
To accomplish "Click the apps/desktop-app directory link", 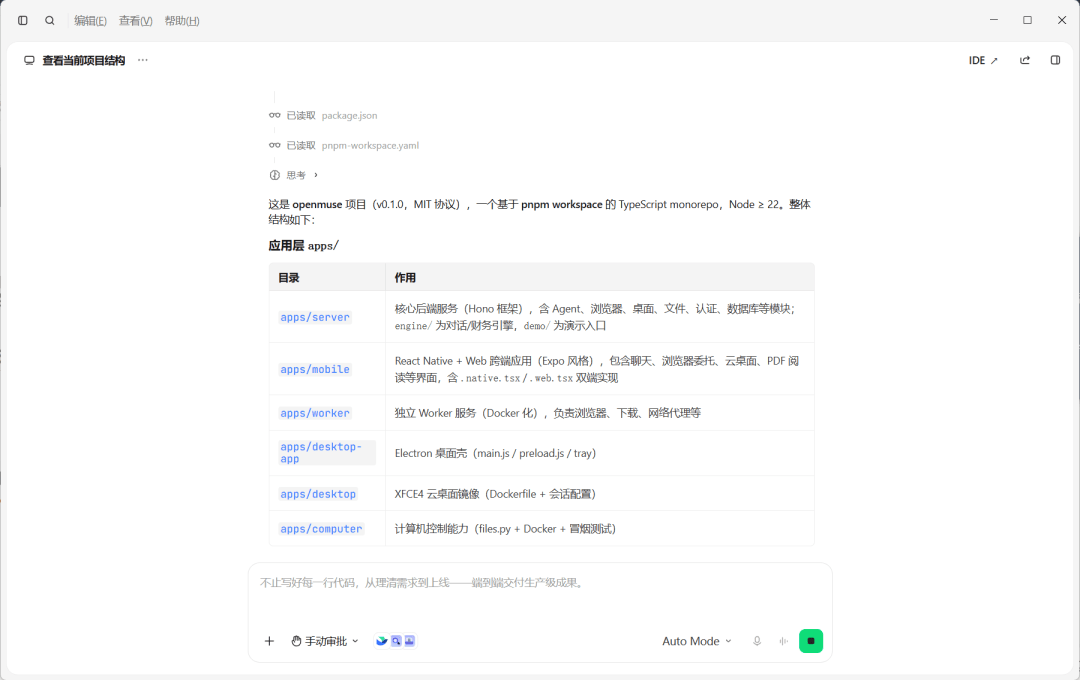I will pyautogui.click(x=321, y=453).
